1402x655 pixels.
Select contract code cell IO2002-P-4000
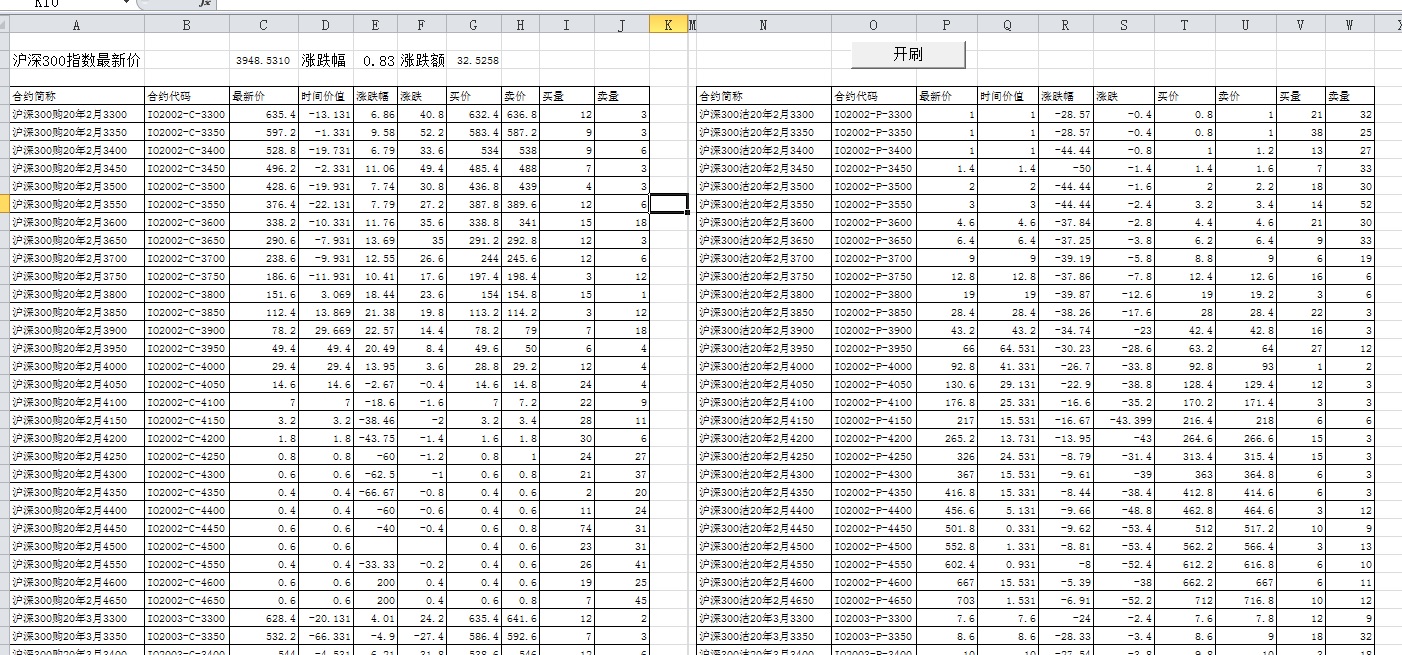pyautogui.click(x=872, y=367)
